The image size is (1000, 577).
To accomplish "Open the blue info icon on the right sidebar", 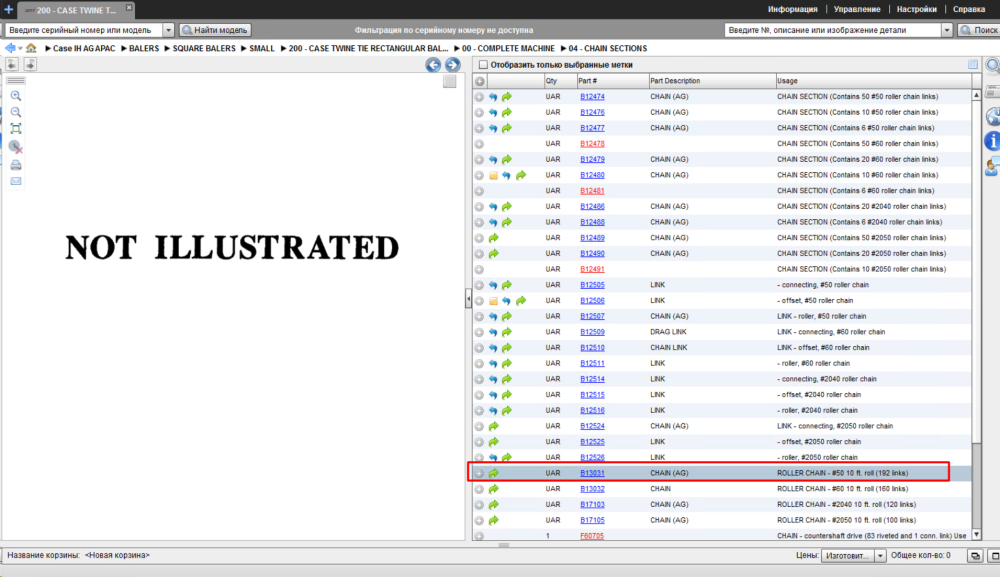I will pos(992,141).
